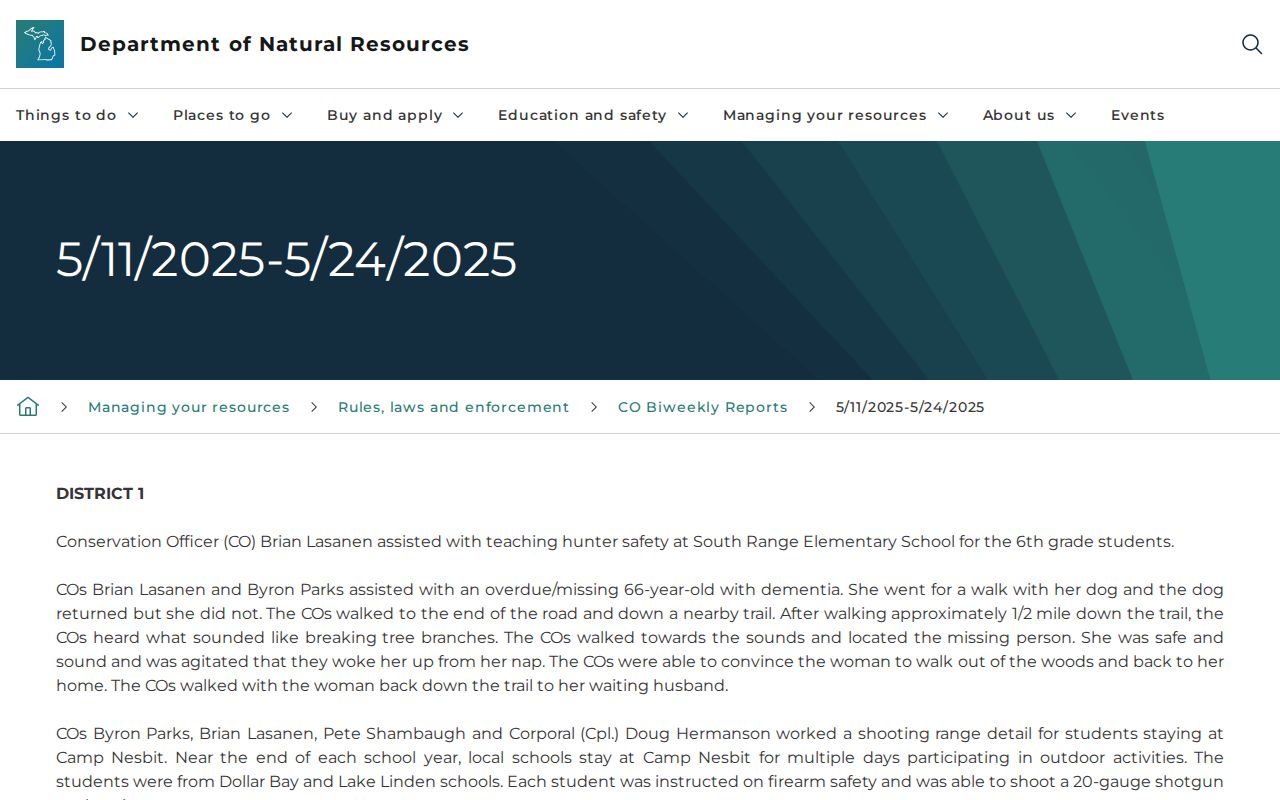Viewport: 1280px width, 800px height.
Task: Click the paragraph about Camp Nesbit detail
Action: coord(640,762)
